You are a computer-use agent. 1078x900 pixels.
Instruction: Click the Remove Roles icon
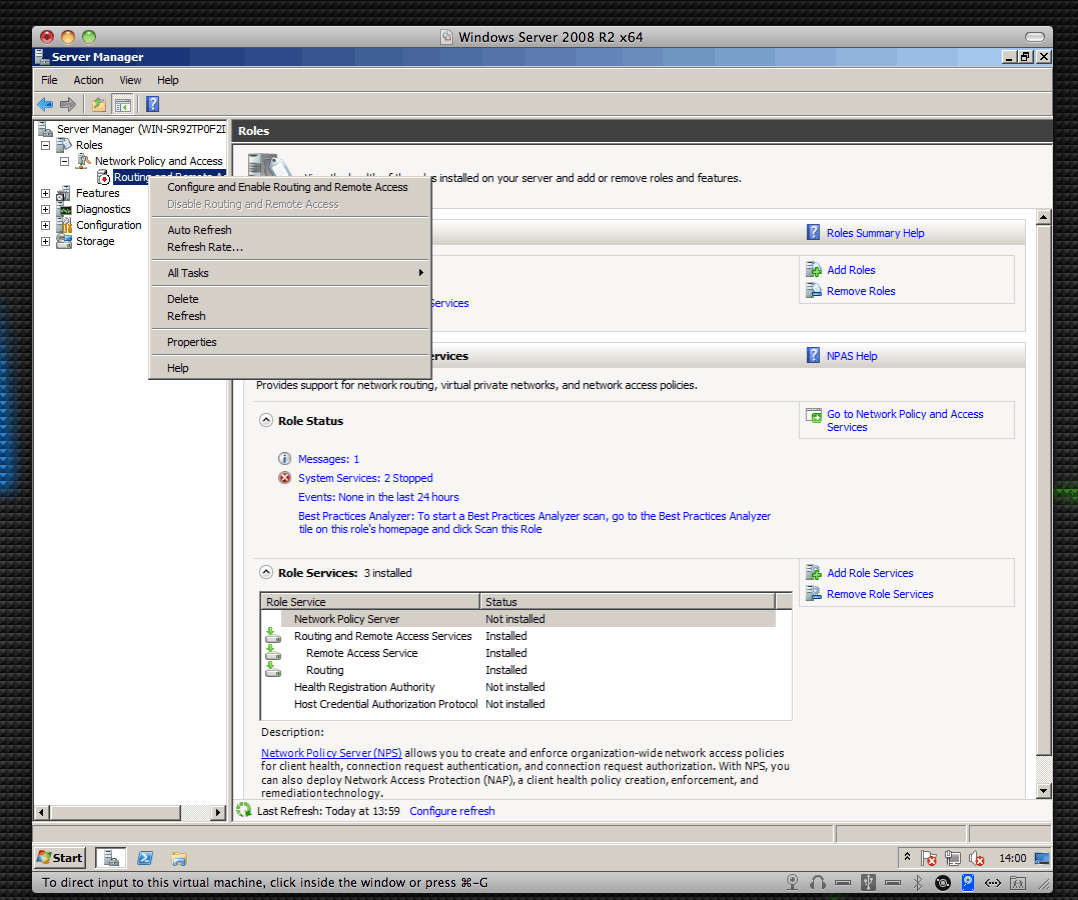tap(813, 290)
